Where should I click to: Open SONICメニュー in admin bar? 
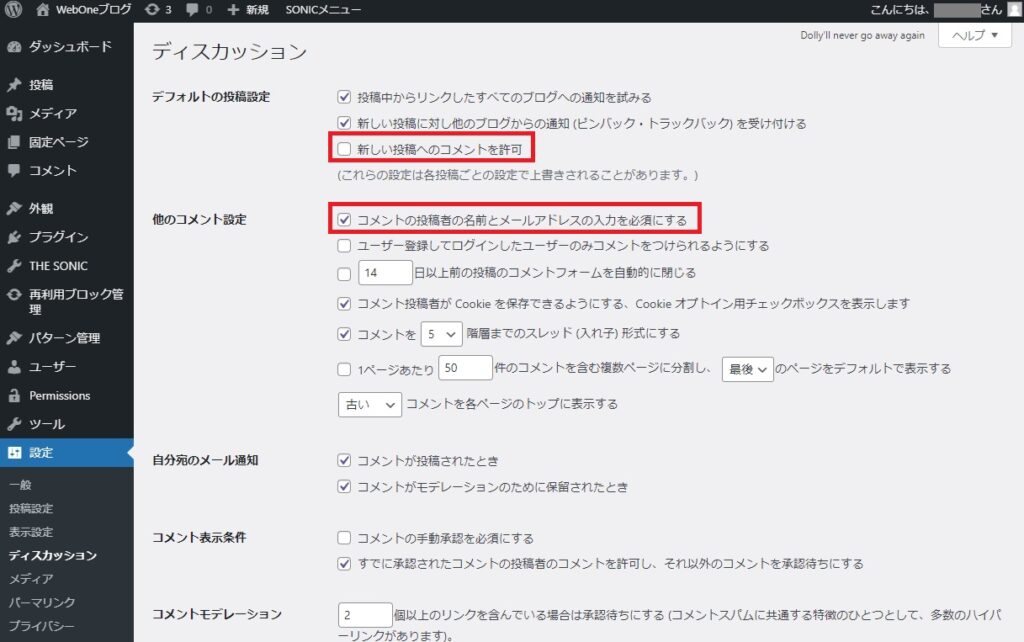pos(323,9)
